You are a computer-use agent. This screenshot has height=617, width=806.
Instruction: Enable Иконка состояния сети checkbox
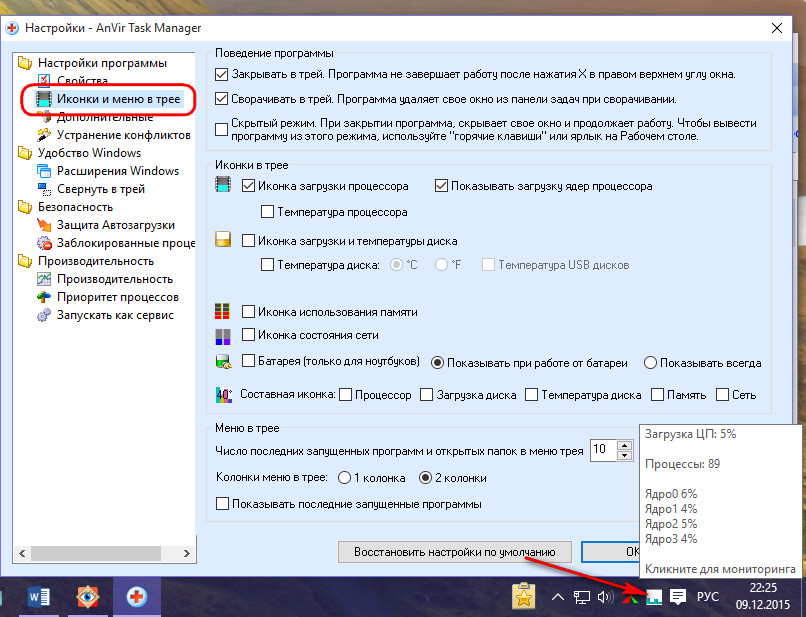pos(248,335)
